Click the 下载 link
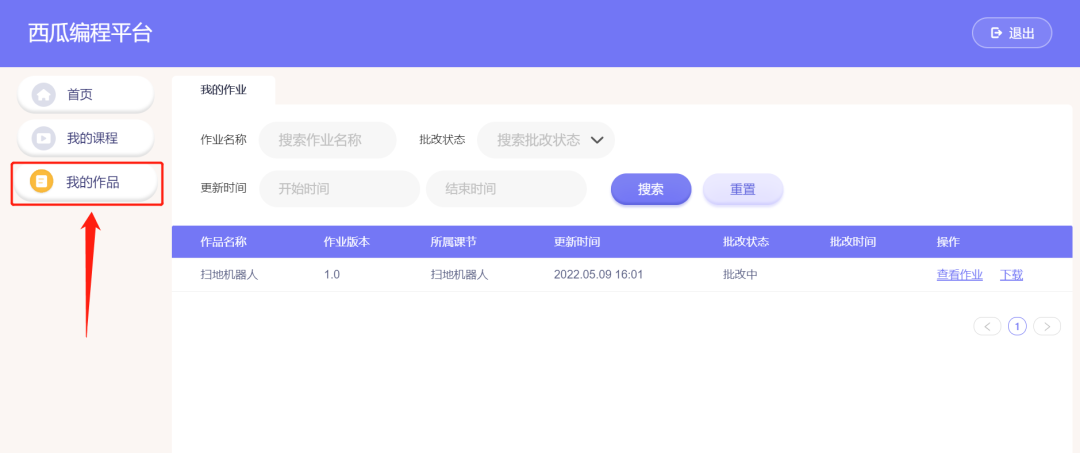 point(1011,275)
